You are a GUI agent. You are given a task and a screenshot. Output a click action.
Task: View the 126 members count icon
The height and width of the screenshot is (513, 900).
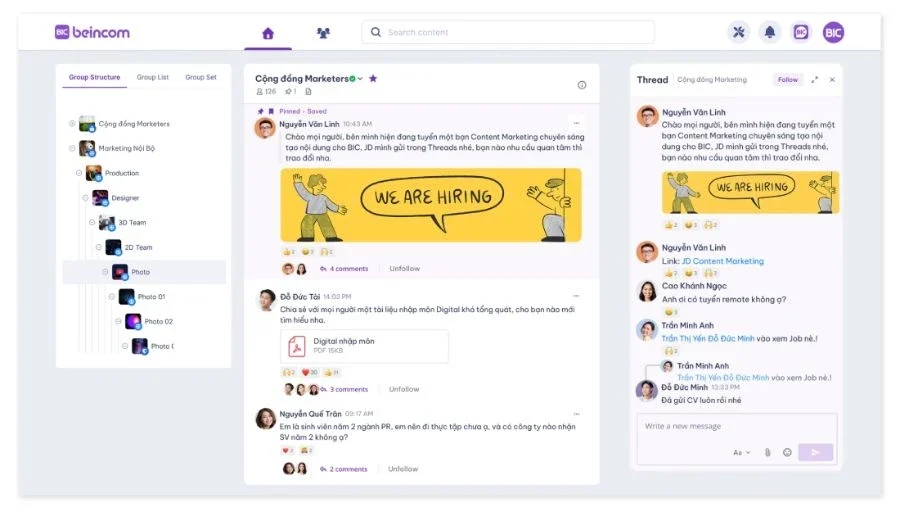[266, 91]
